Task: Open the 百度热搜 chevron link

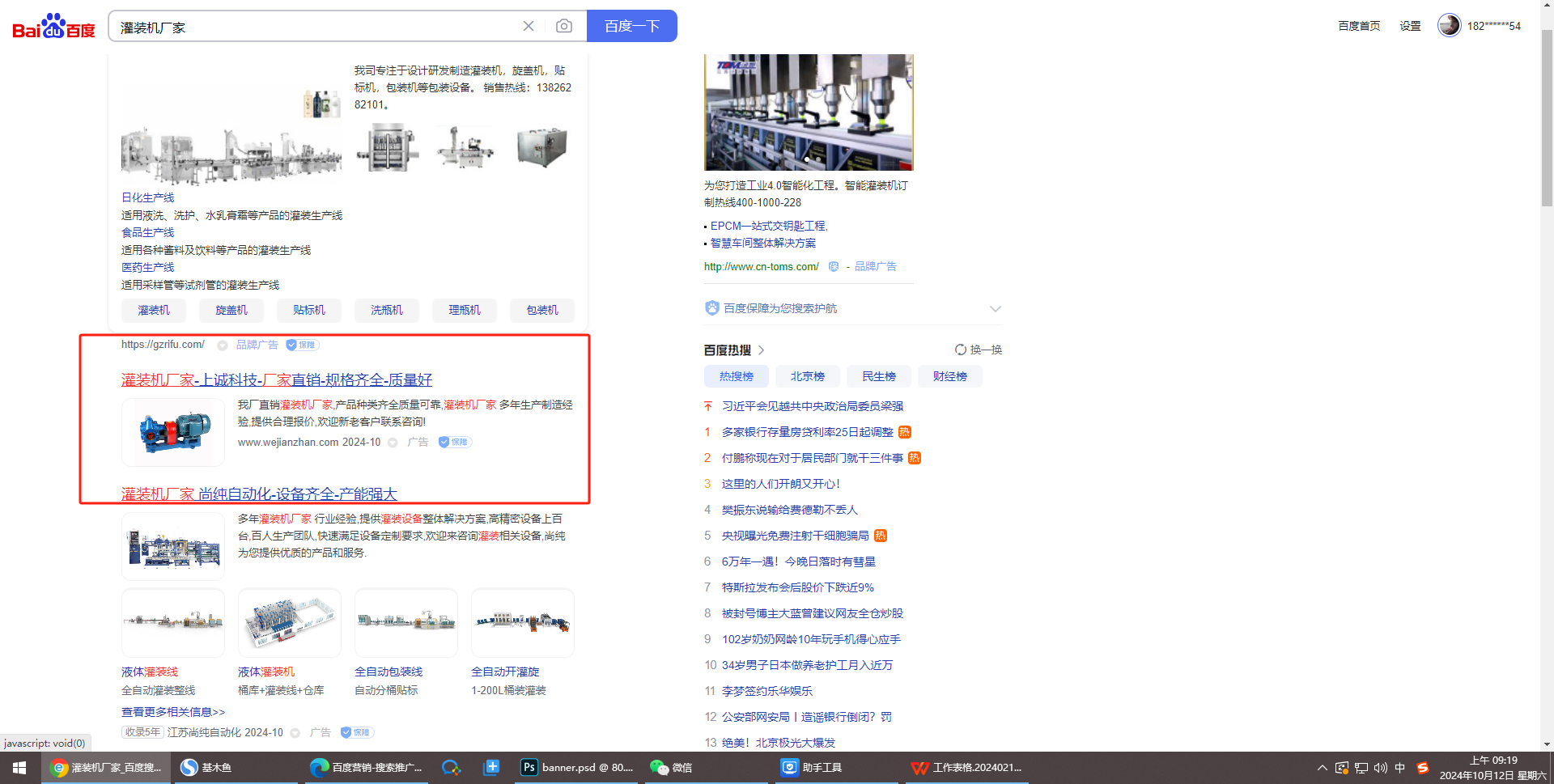Action: coord(761,350)
